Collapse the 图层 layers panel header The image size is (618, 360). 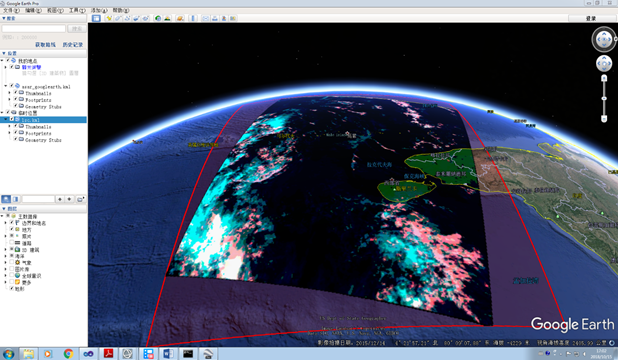43,209
